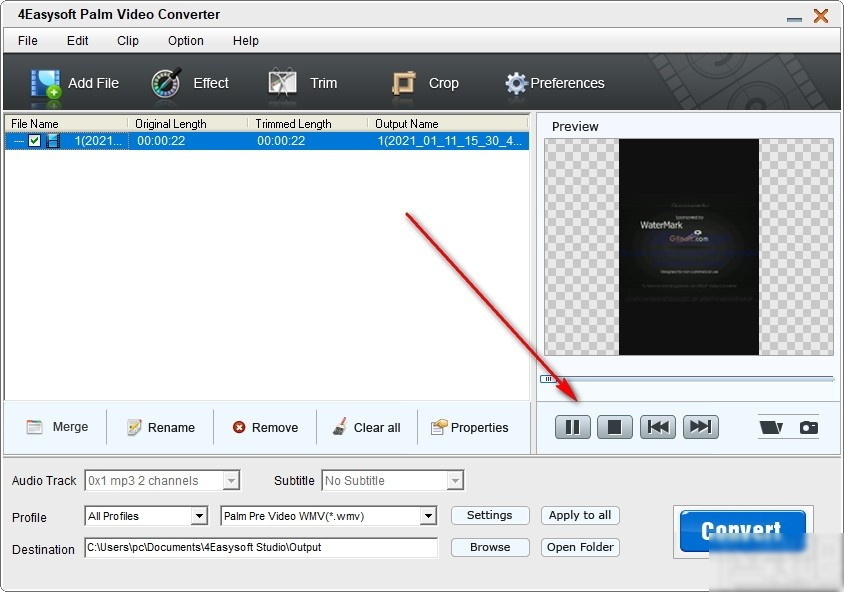Remove the selected file

point(265,427)
